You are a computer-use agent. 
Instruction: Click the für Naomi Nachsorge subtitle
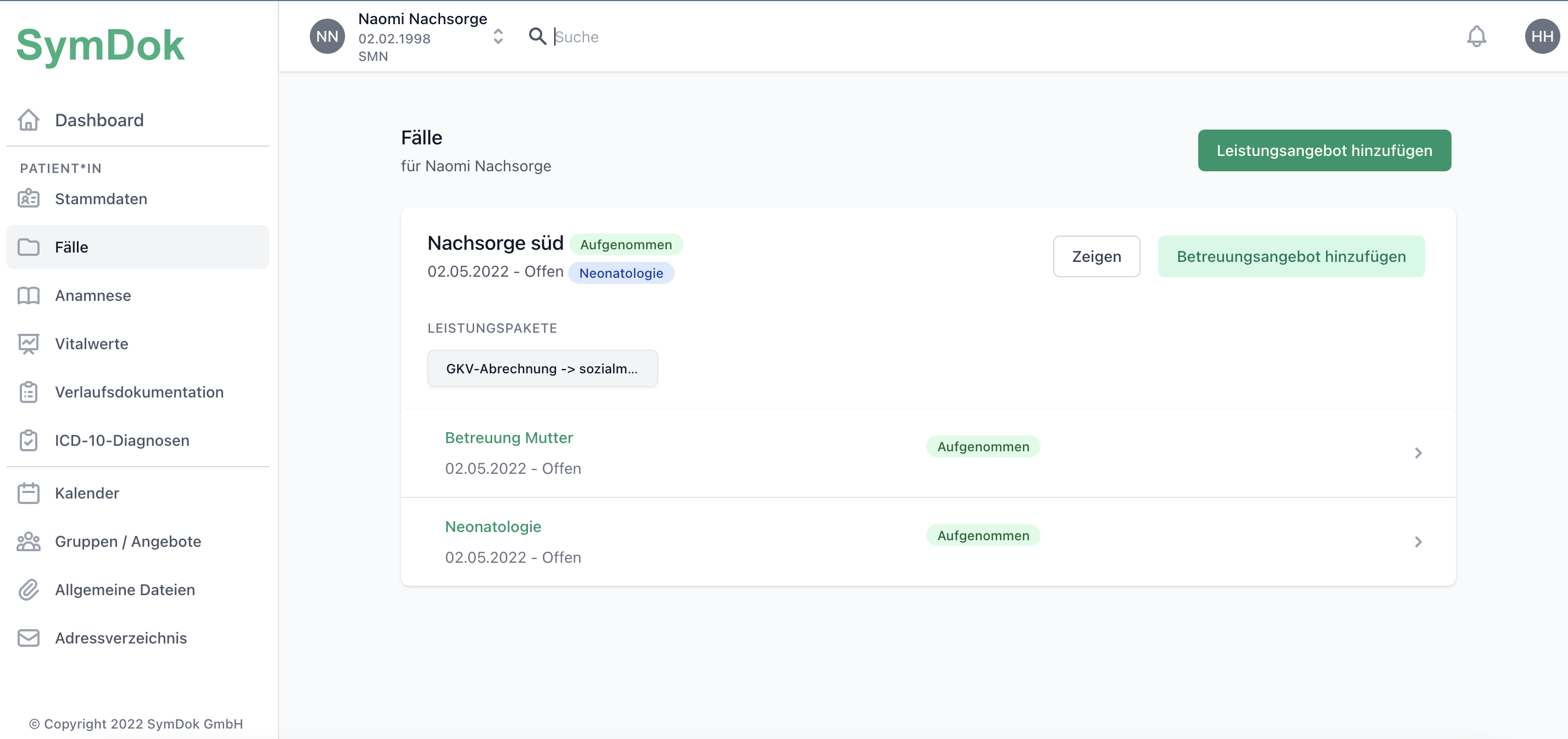click(476, 166)
